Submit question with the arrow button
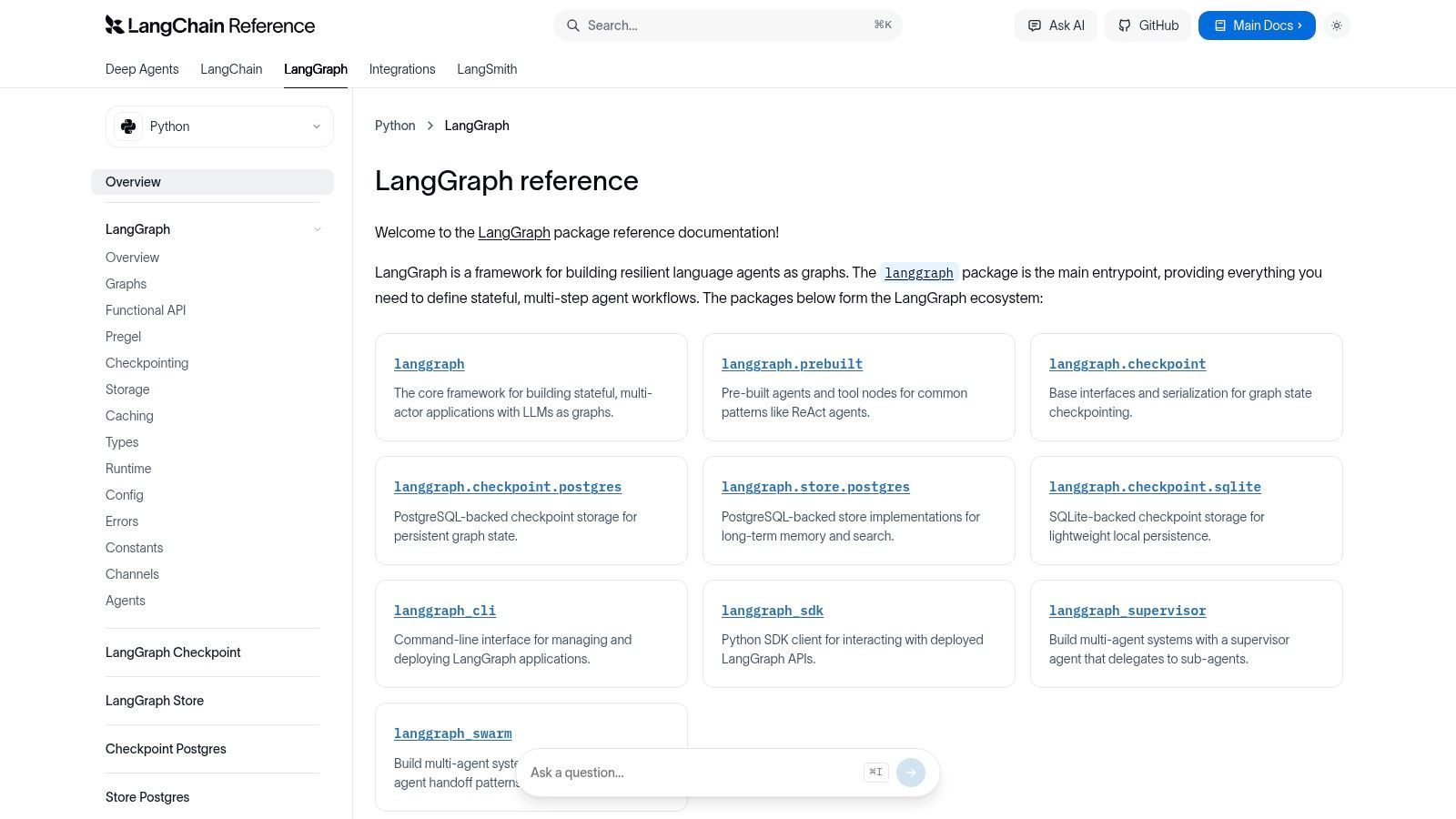This screenshot has width=1456, height=819. pyautogui.click(x=911, y=773)
